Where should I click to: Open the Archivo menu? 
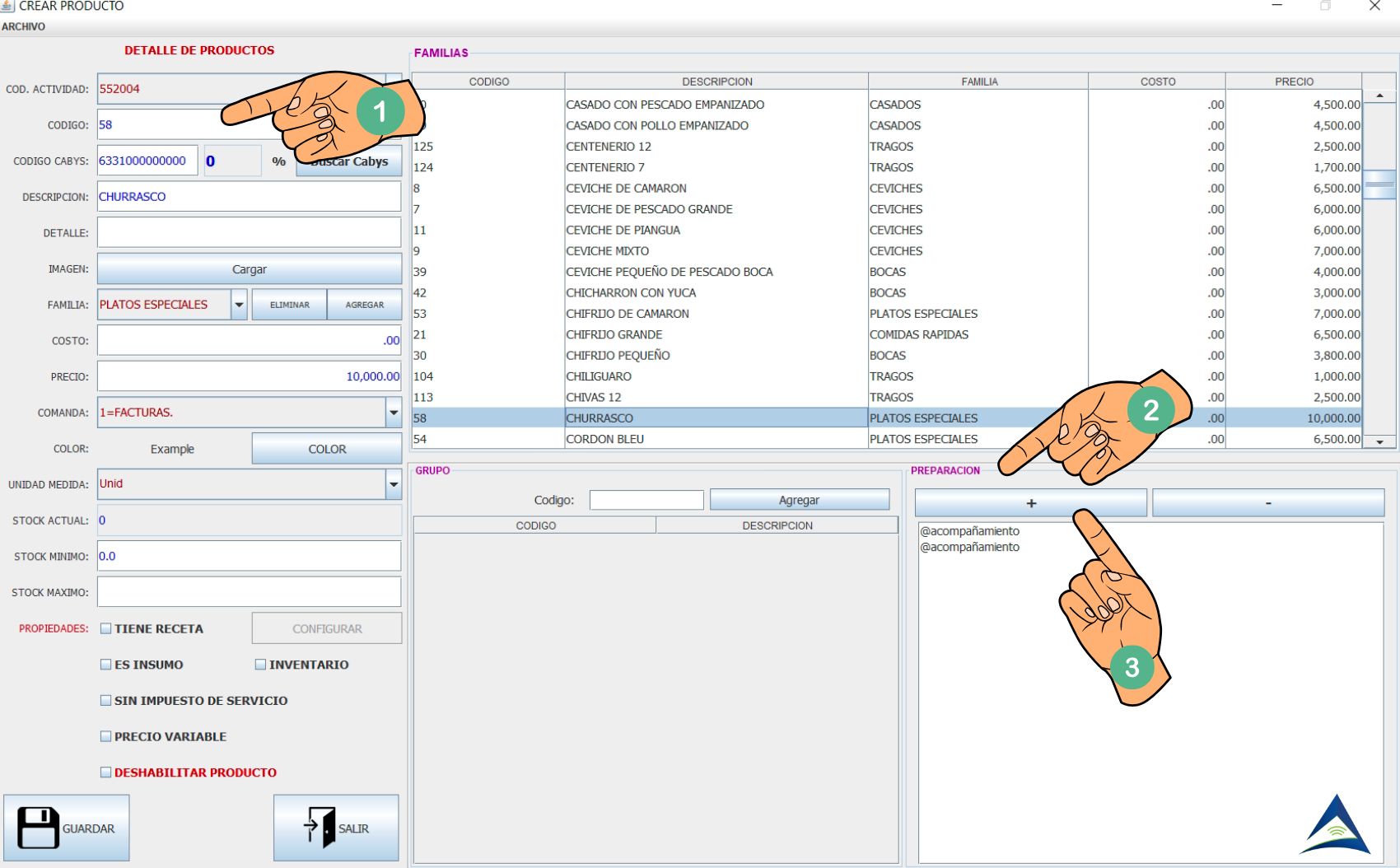pos(24,26)
